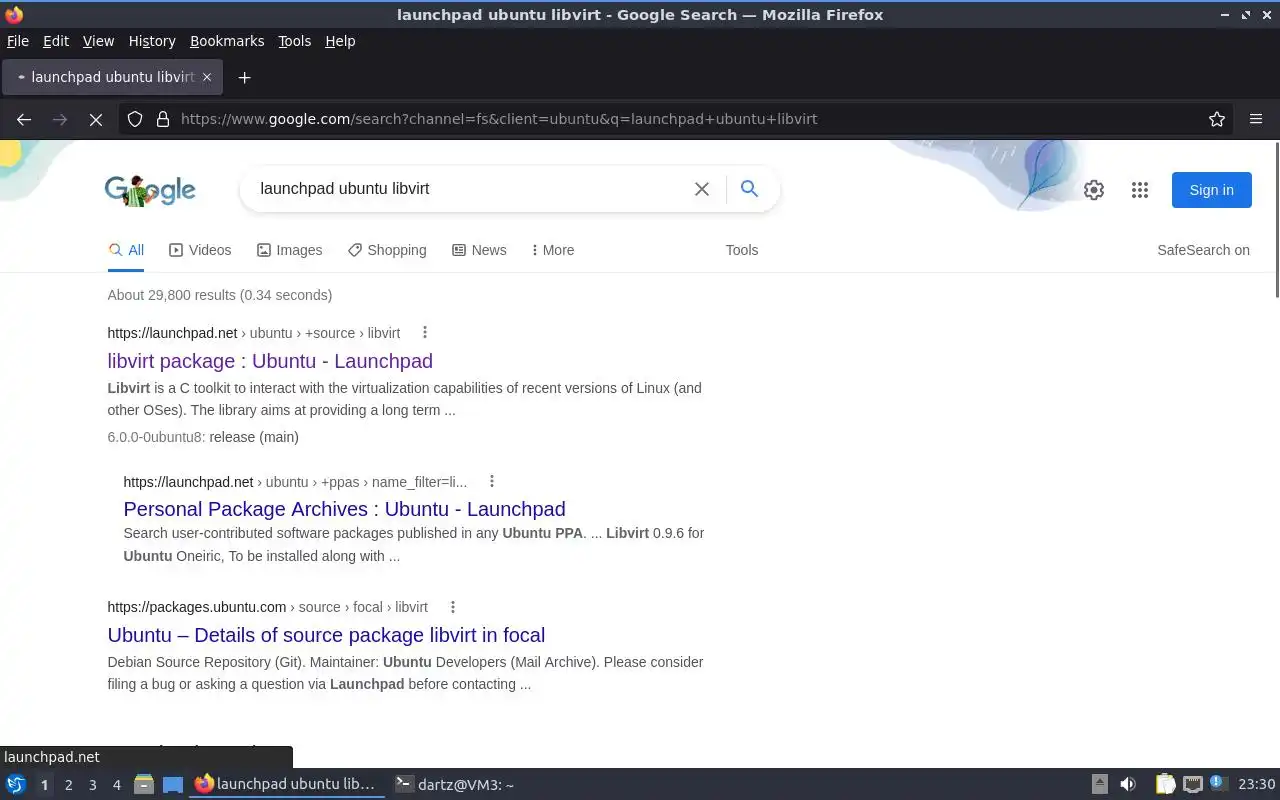Click the removable media eject tray icon
The image size is (1280, 800).
(1099, 785)
